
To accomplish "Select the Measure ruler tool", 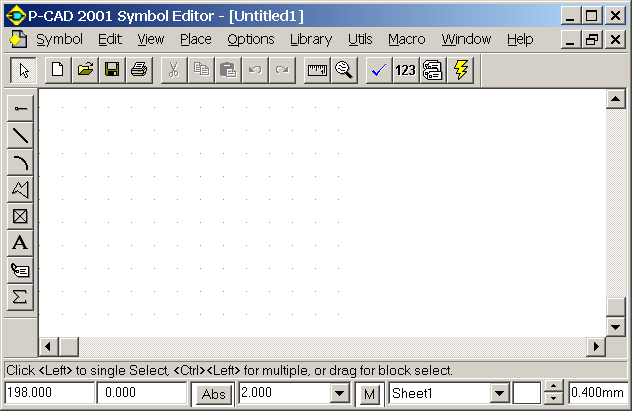I will click(x=317, y=70).
